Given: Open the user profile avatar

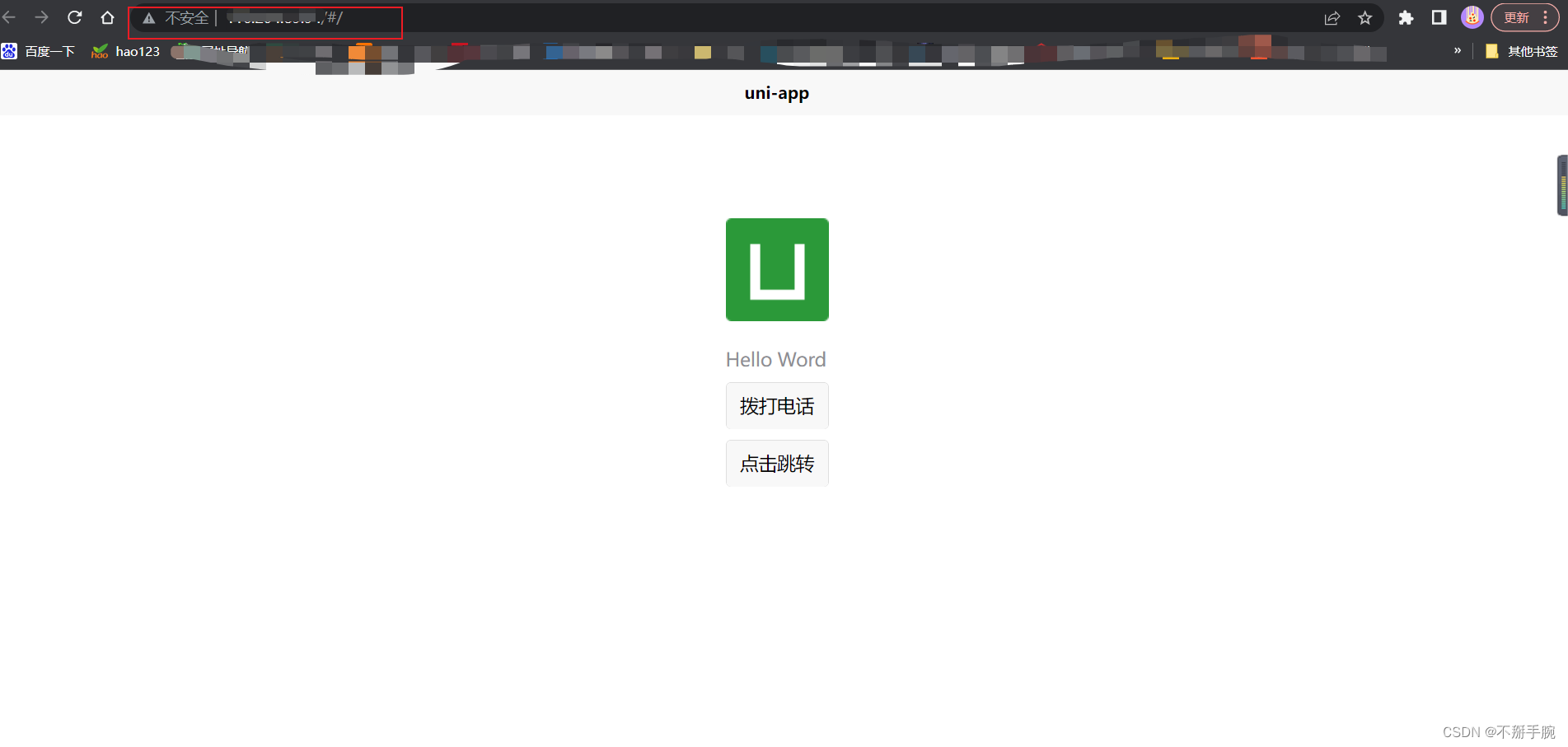Looking at the screenshot, I should [x=1472, y=17].
